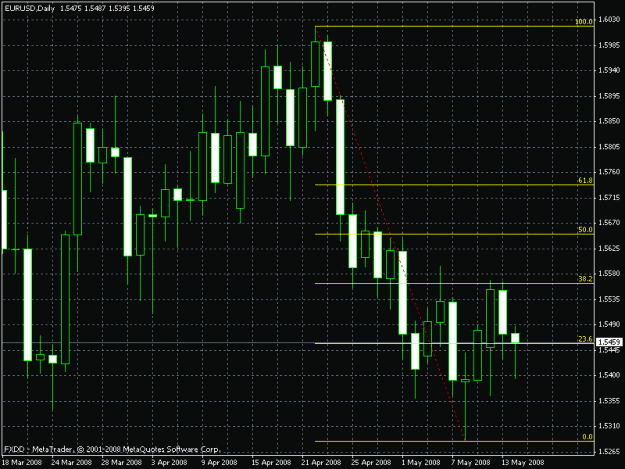
Task: Select the 38.2 Fibonacci level label
Action: click(x=585, y=279)
